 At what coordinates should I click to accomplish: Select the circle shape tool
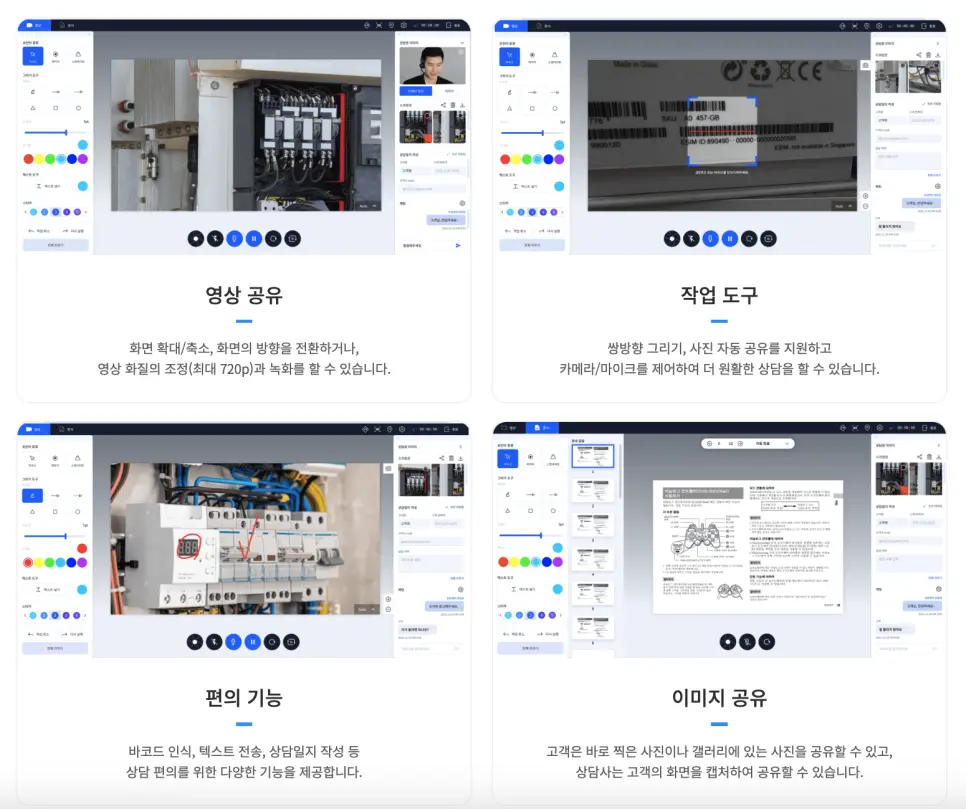[79, 108]
